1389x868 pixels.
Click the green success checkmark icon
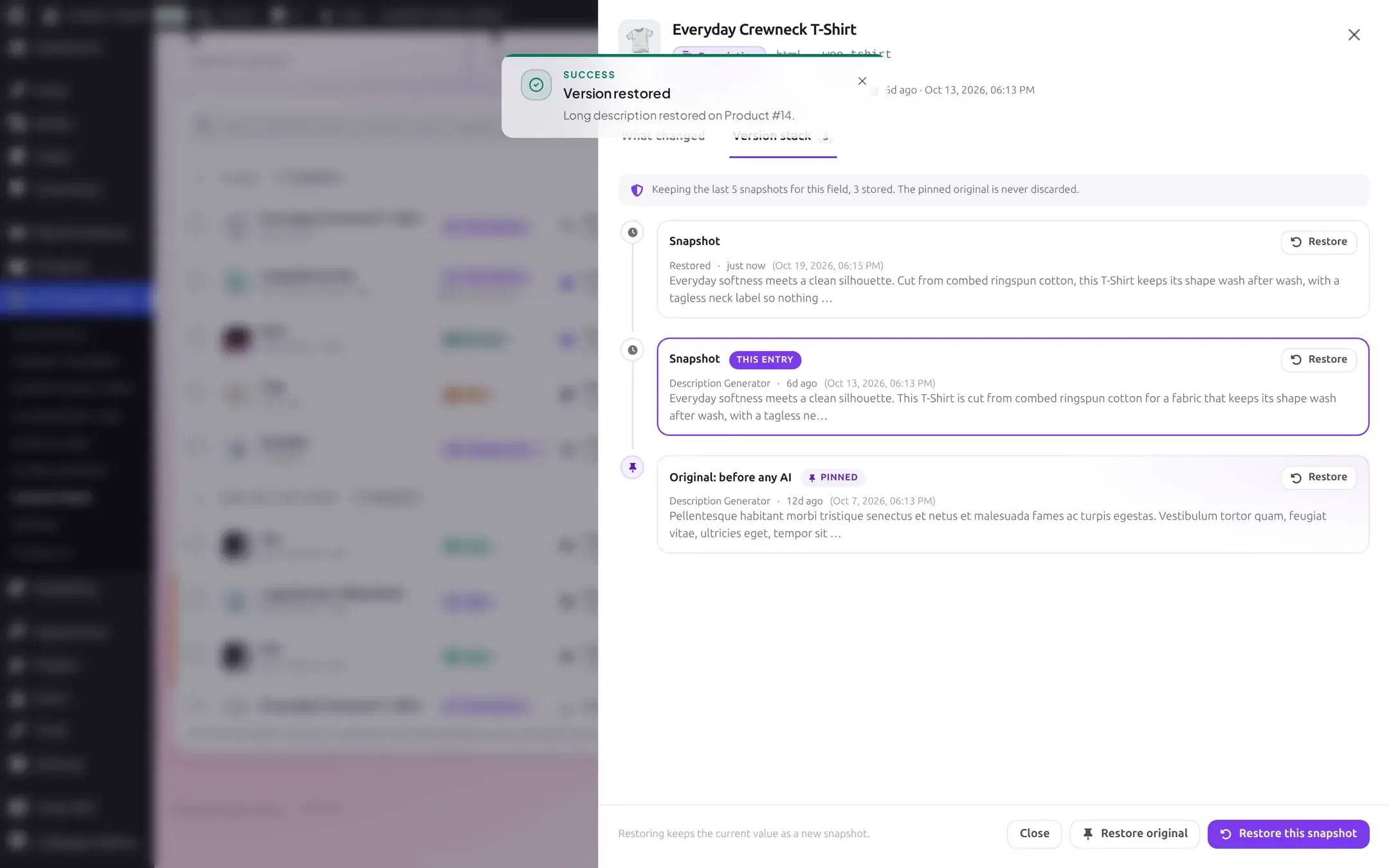click(x=536, y=85)
